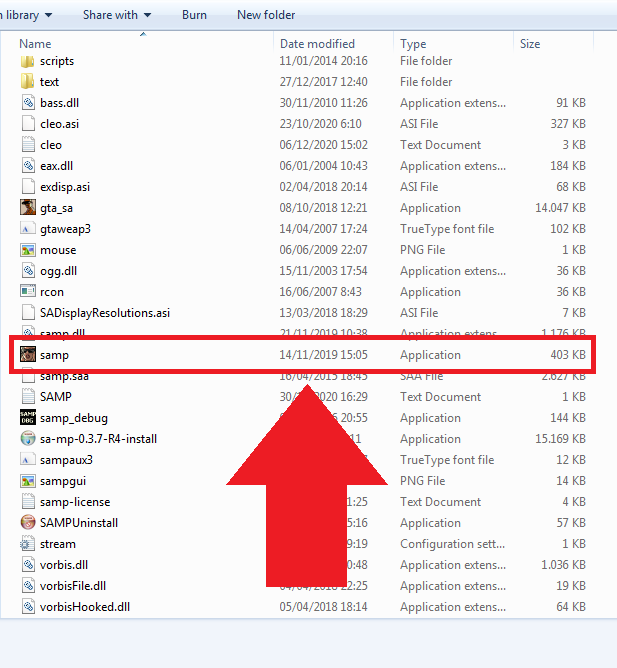Click the SADisplayResolutions.asi file icon
This screenshot has height=668, width=617.
click(28, 313)
